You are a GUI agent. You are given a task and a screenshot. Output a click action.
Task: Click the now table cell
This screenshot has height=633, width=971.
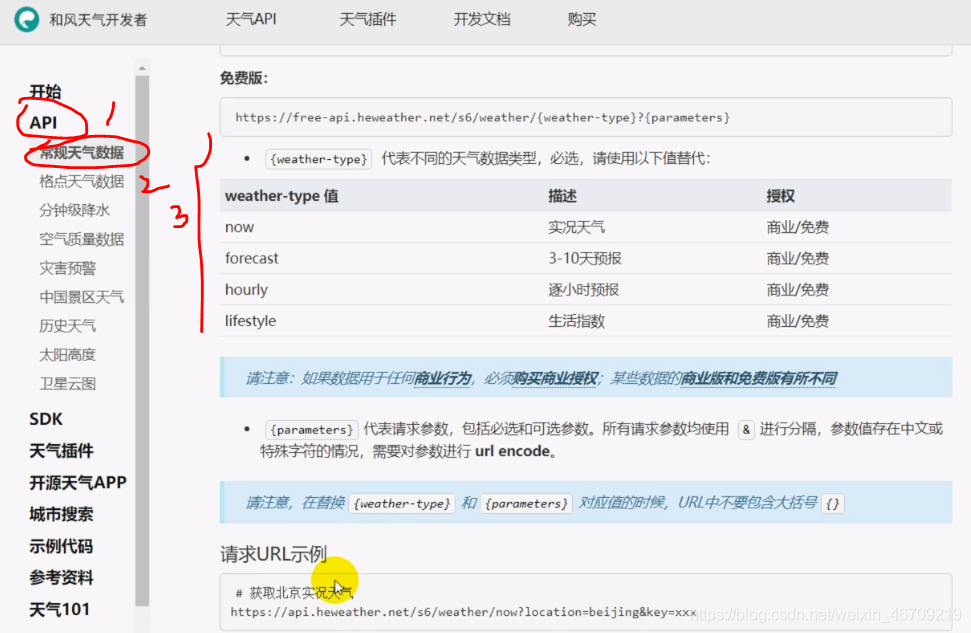pyautogui.click(x=240, y=227)
